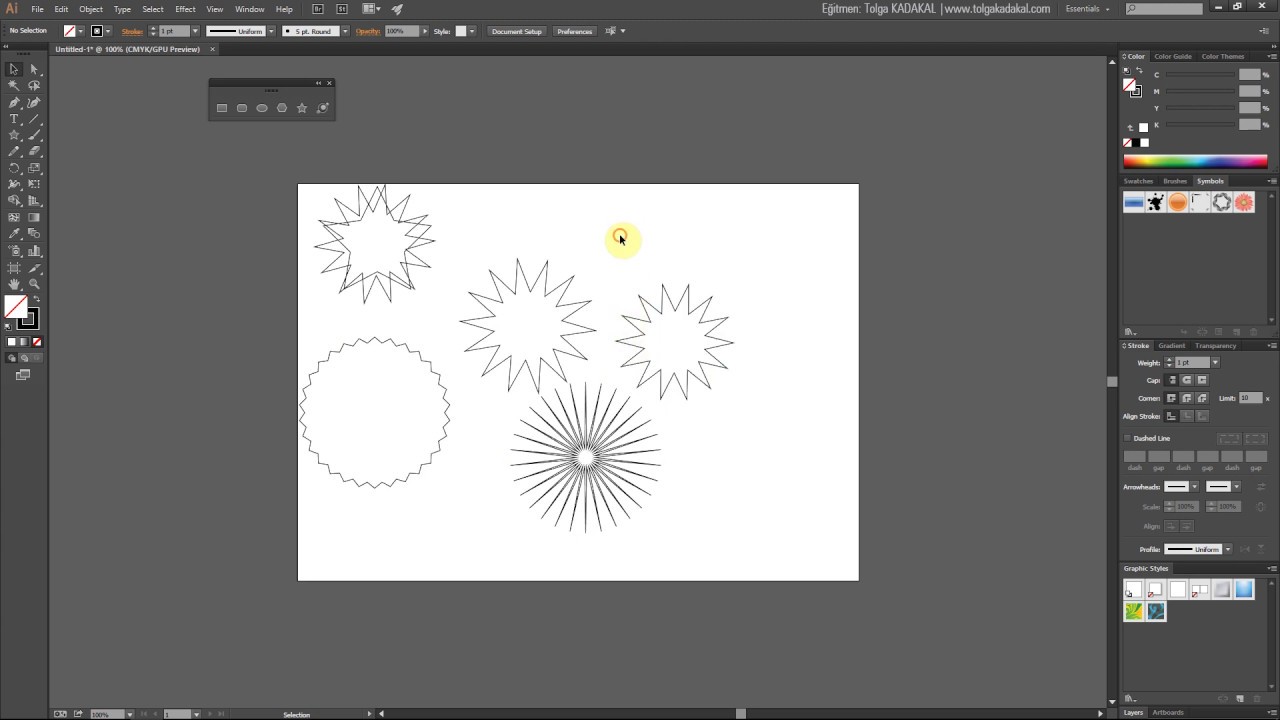Align stroke to center

(x=1172, y=416)
